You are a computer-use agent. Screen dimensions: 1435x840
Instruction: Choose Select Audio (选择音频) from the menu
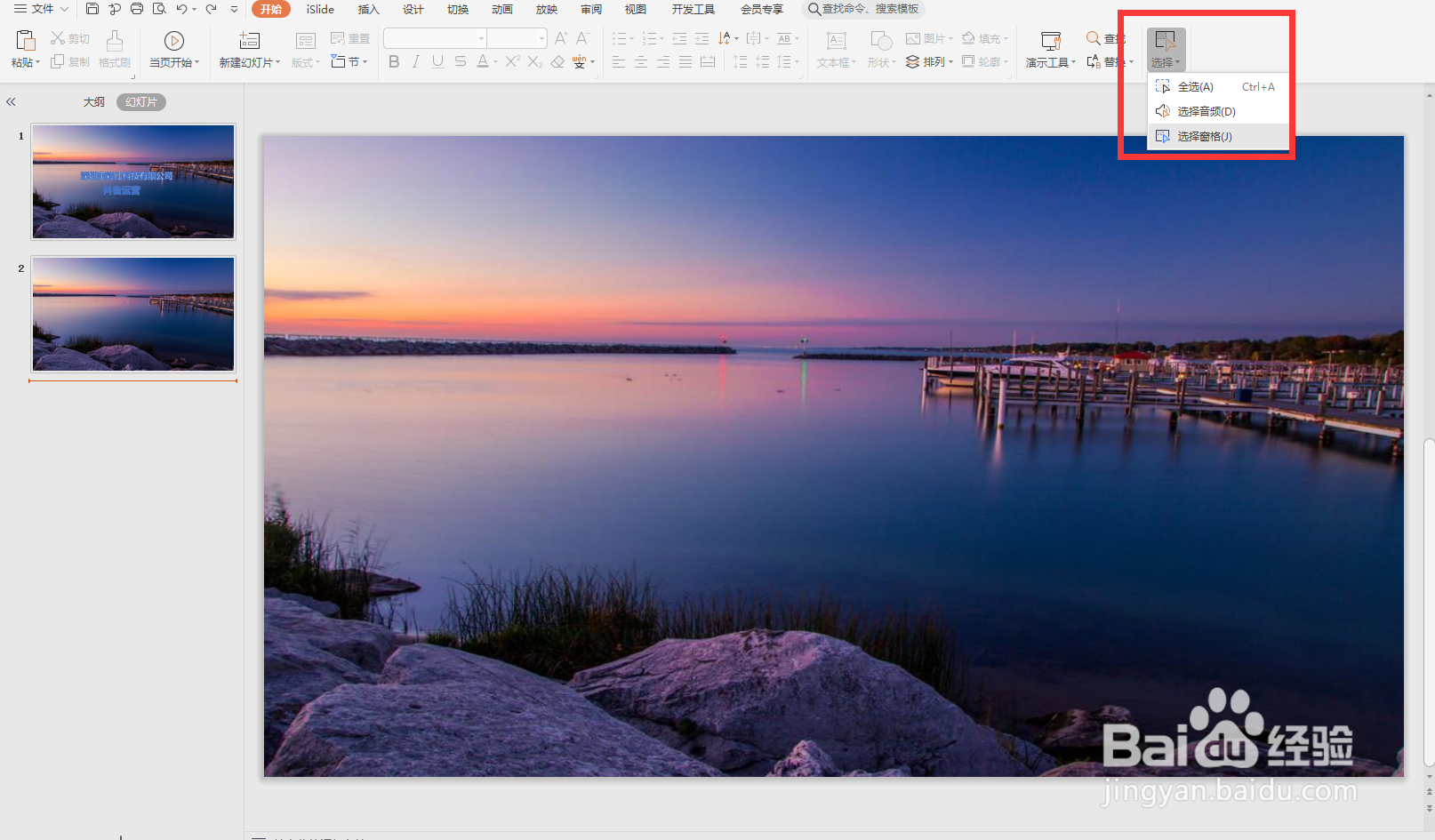tap(1218, 111)
